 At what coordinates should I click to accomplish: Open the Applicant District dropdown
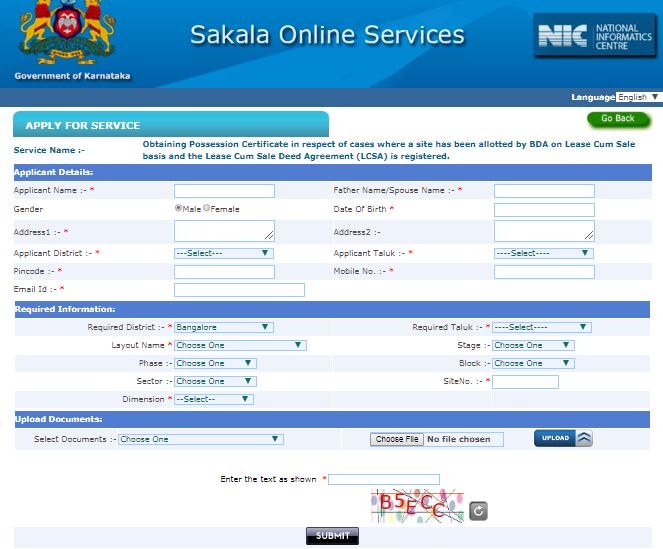(224, 253)
